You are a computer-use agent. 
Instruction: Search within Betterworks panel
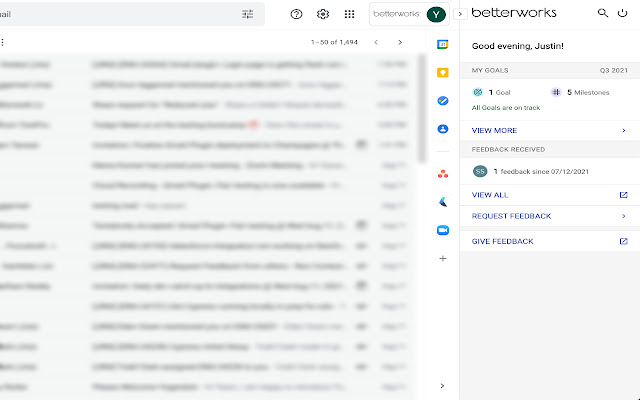tap(602, 13)
